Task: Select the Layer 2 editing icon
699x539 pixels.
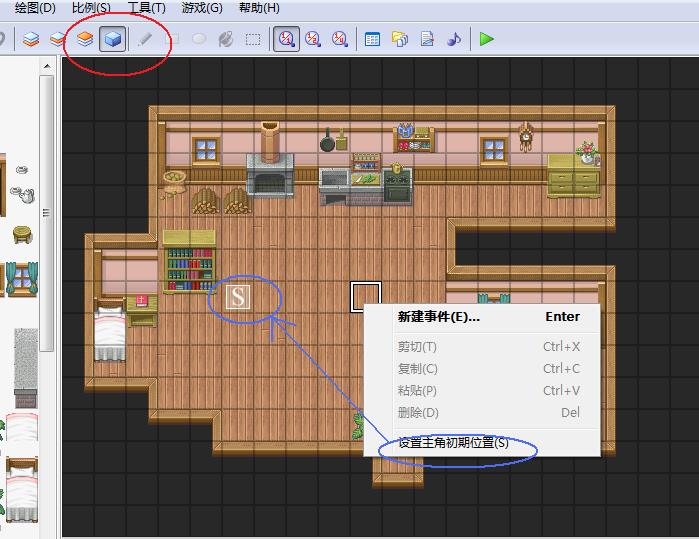Action: point(58,39)
